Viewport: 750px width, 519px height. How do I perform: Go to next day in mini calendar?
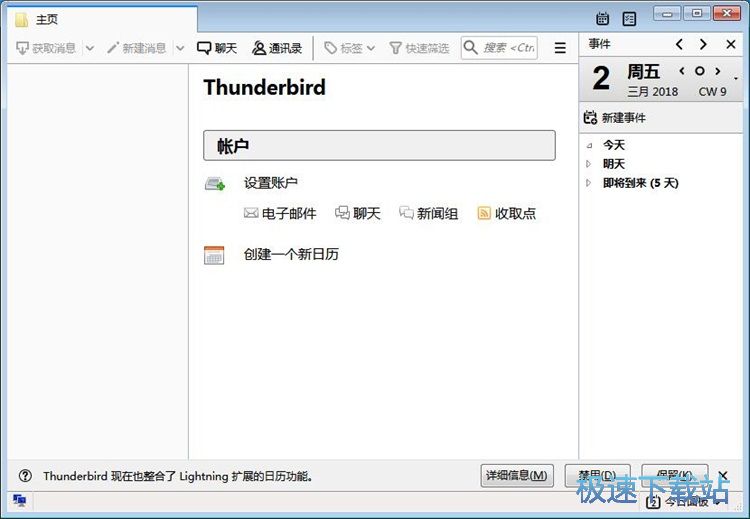(x=717, y=71)
